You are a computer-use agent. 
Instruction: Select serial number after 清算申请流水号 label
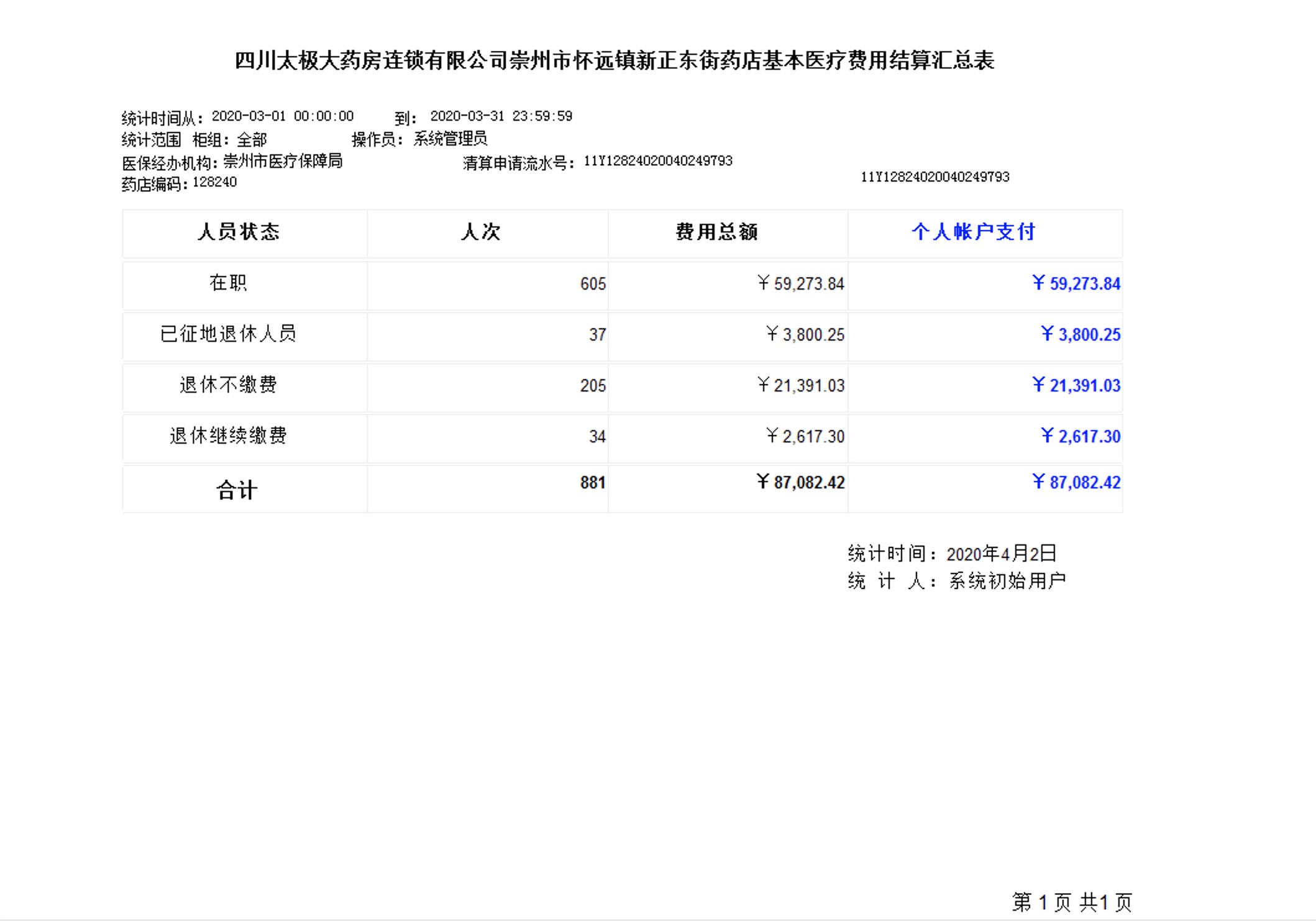(x=658, y=161)
